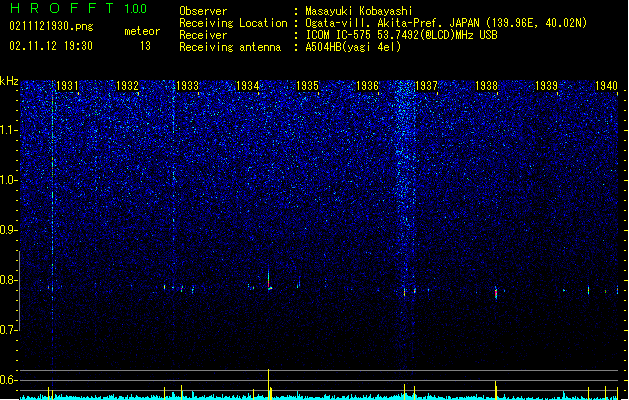Click the 0.7 kHz axis label
The image size is (629, 400).
[9, 330]
